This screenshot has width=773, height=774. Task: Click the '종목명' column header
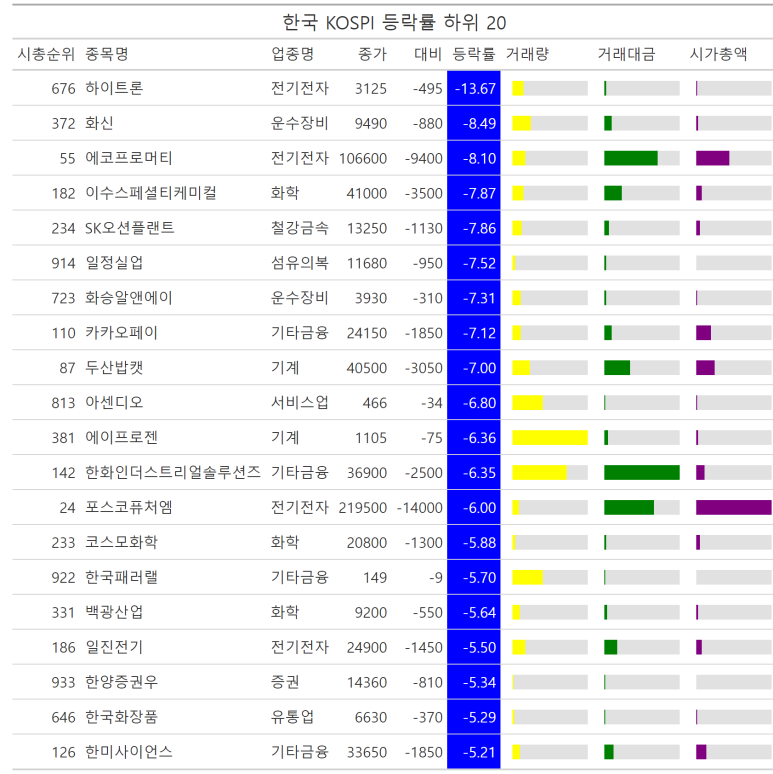coord(107,54)
